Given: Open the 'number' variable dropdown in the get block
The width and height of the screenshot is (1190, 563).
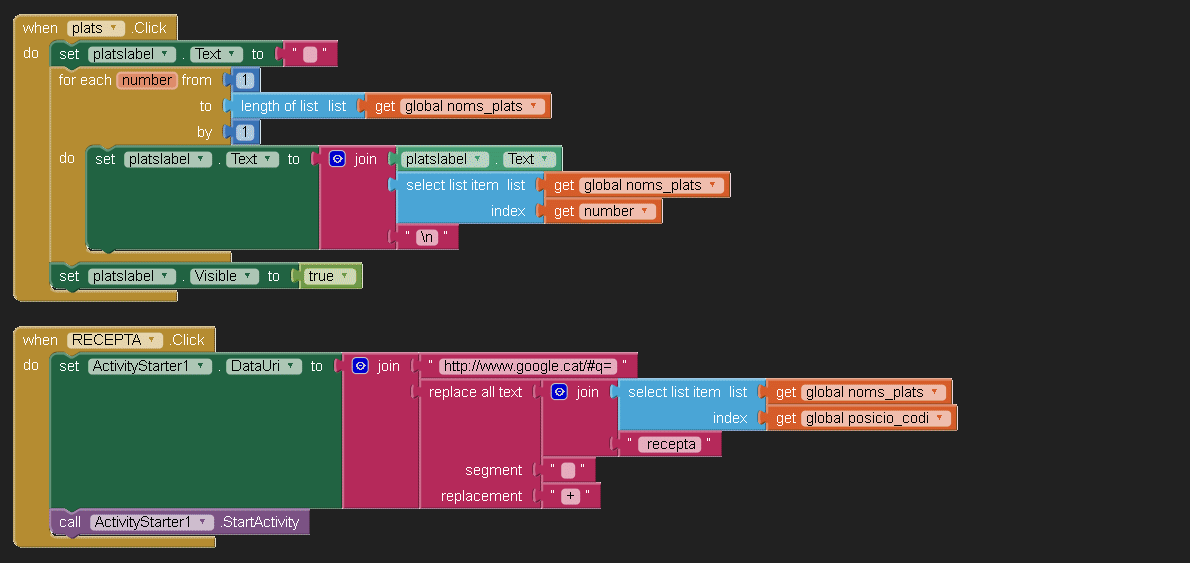Looking at the screenshot, I should pos(617,211).
